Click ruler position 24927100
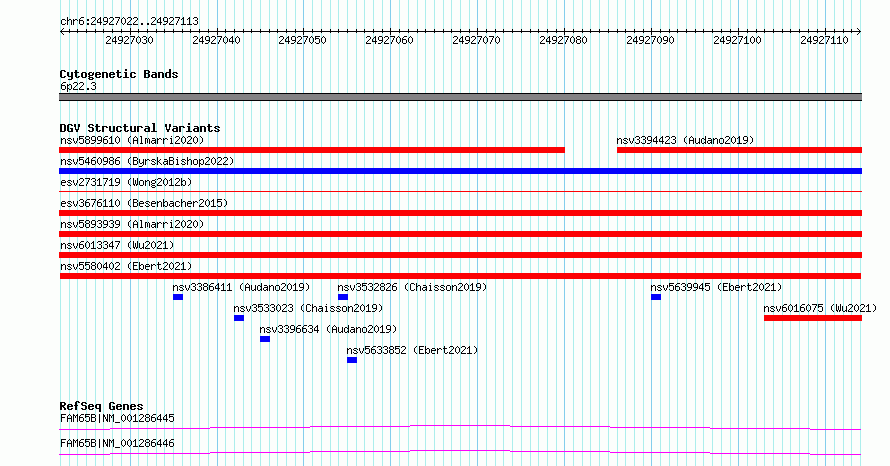This screenshot has height=466, width=890. [x=737, y=40]
